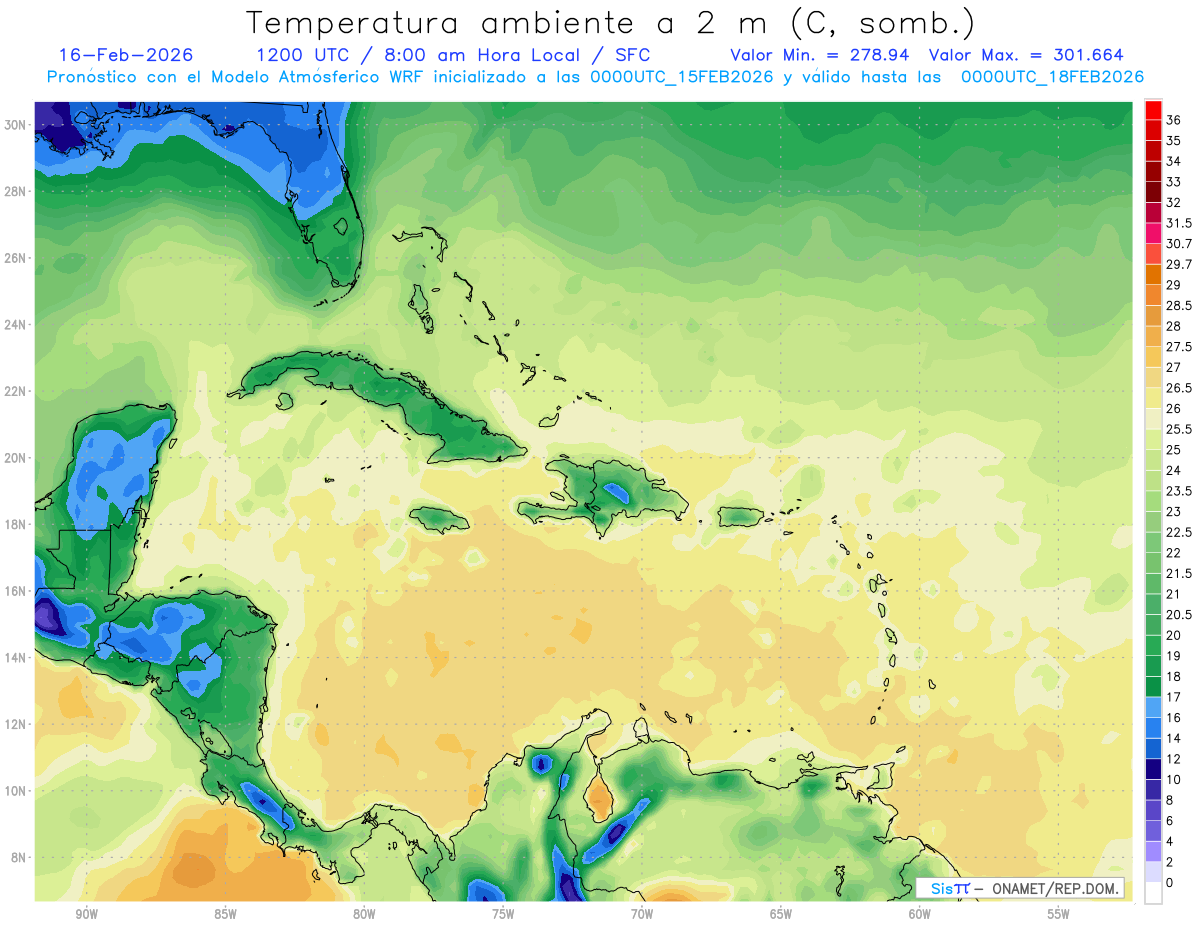Click the '60W' longitude label
Image resolution: width=1200 pixels, height=927 pixels.
919,914
